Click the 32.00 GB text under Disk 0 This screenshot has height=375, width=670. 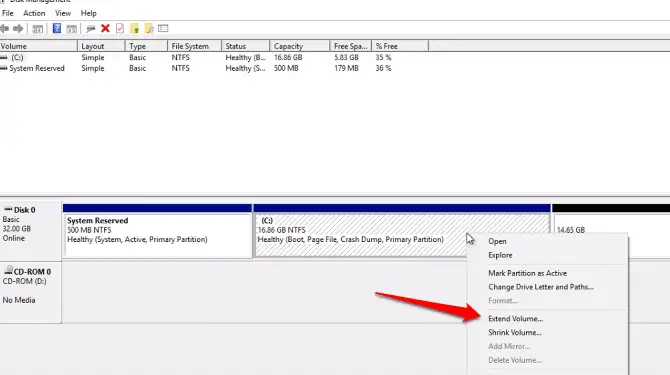tap(17, 229)
